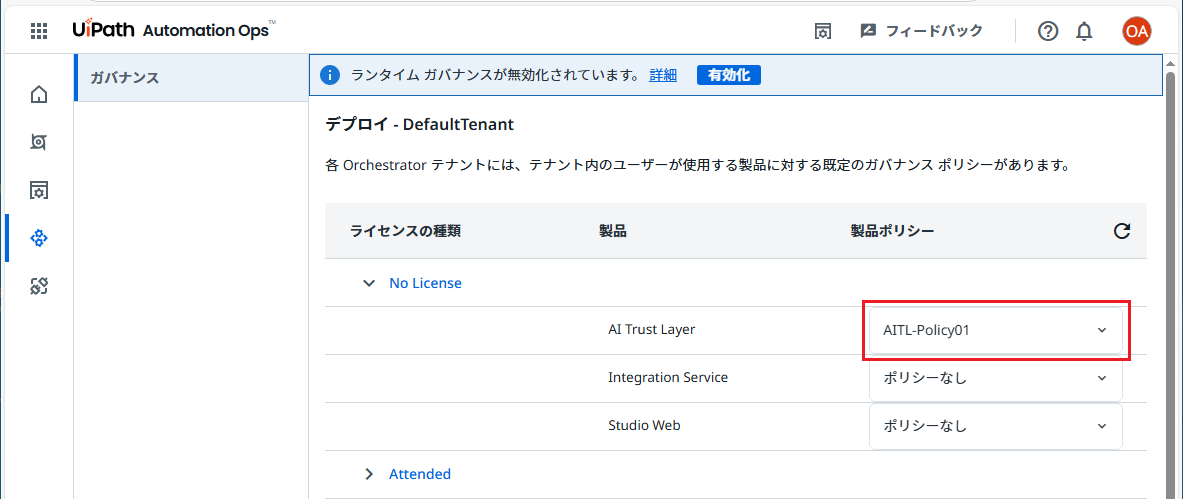
Task: Open the tenant icon beside feedback
Action: [x=822, y=31]
